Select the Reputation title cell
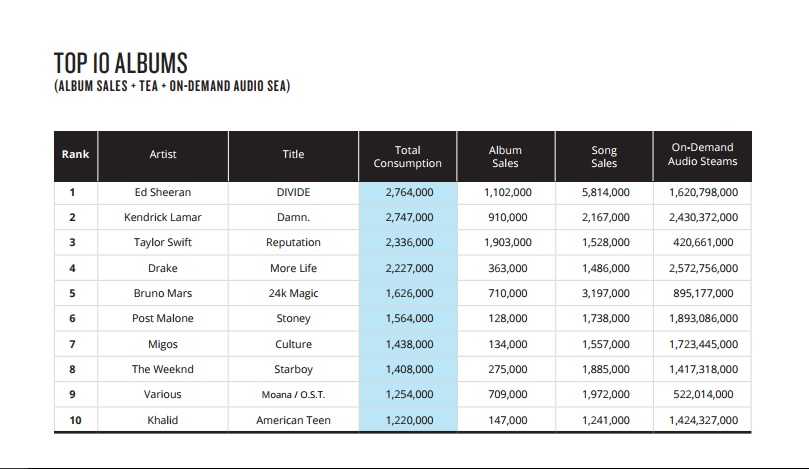The height and width of the screenshot is (469, 809). (x=293, y=242)
